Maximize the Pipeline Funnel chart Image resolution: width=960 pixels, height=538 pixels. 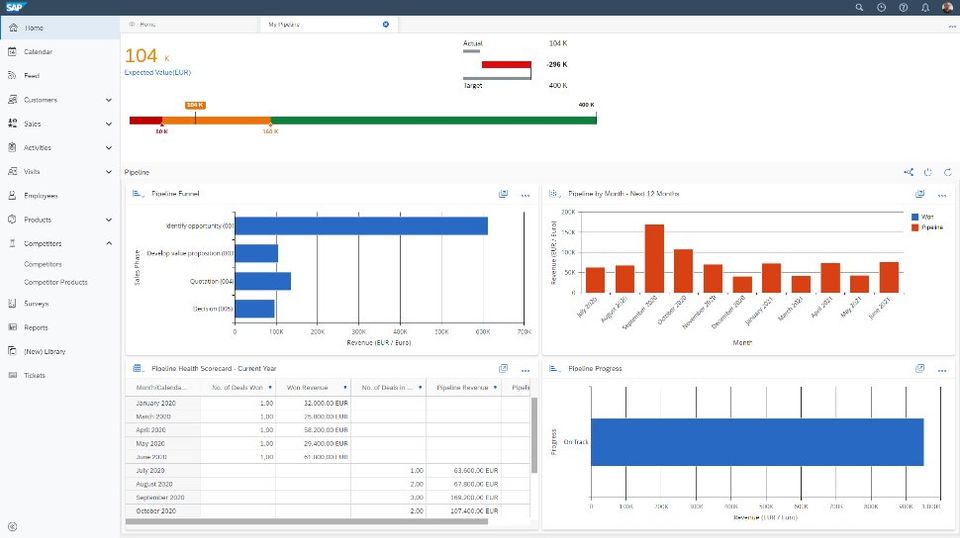pos(503,194)
